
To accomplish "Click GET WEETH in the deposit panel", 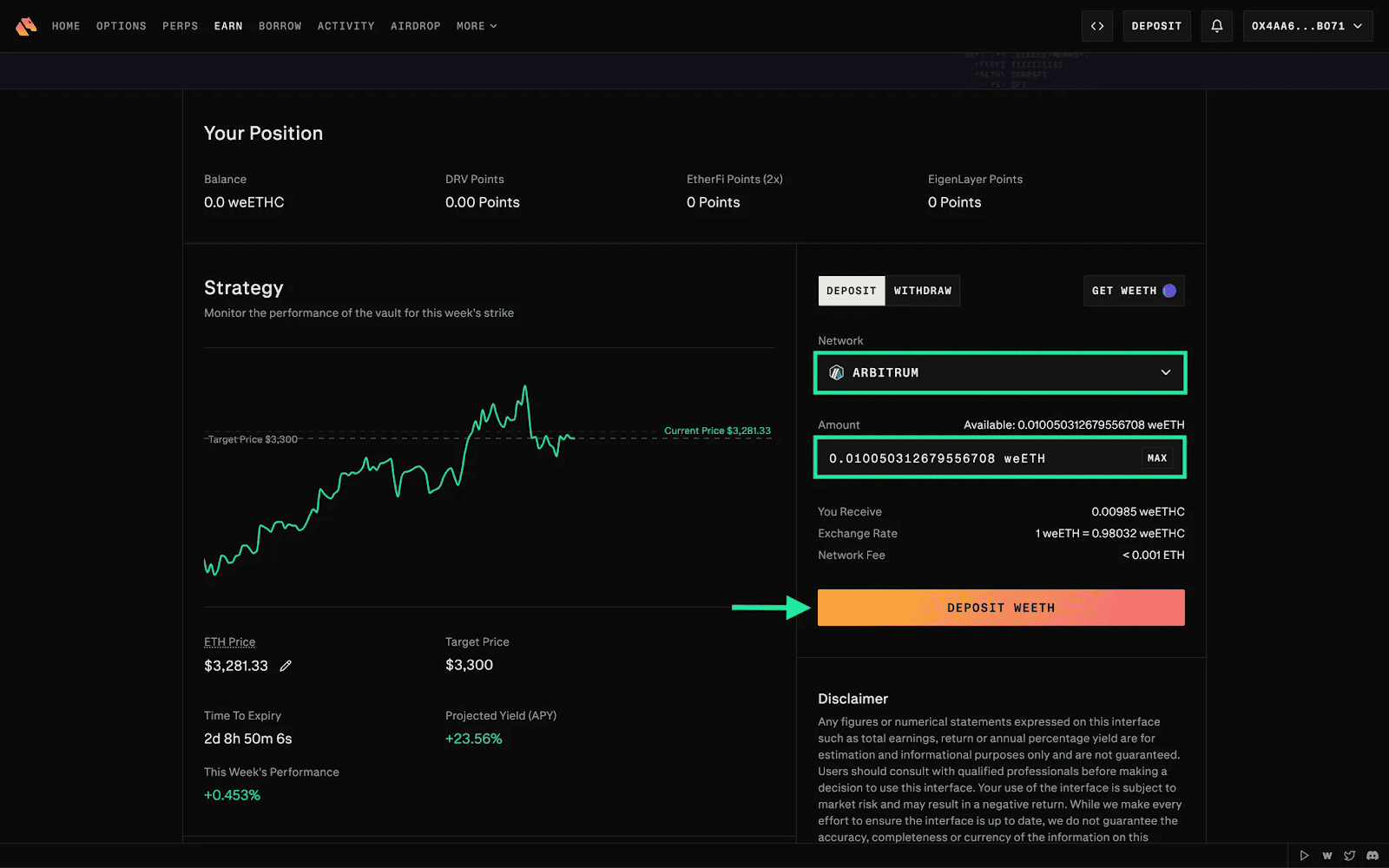I will click(1134, 290).
